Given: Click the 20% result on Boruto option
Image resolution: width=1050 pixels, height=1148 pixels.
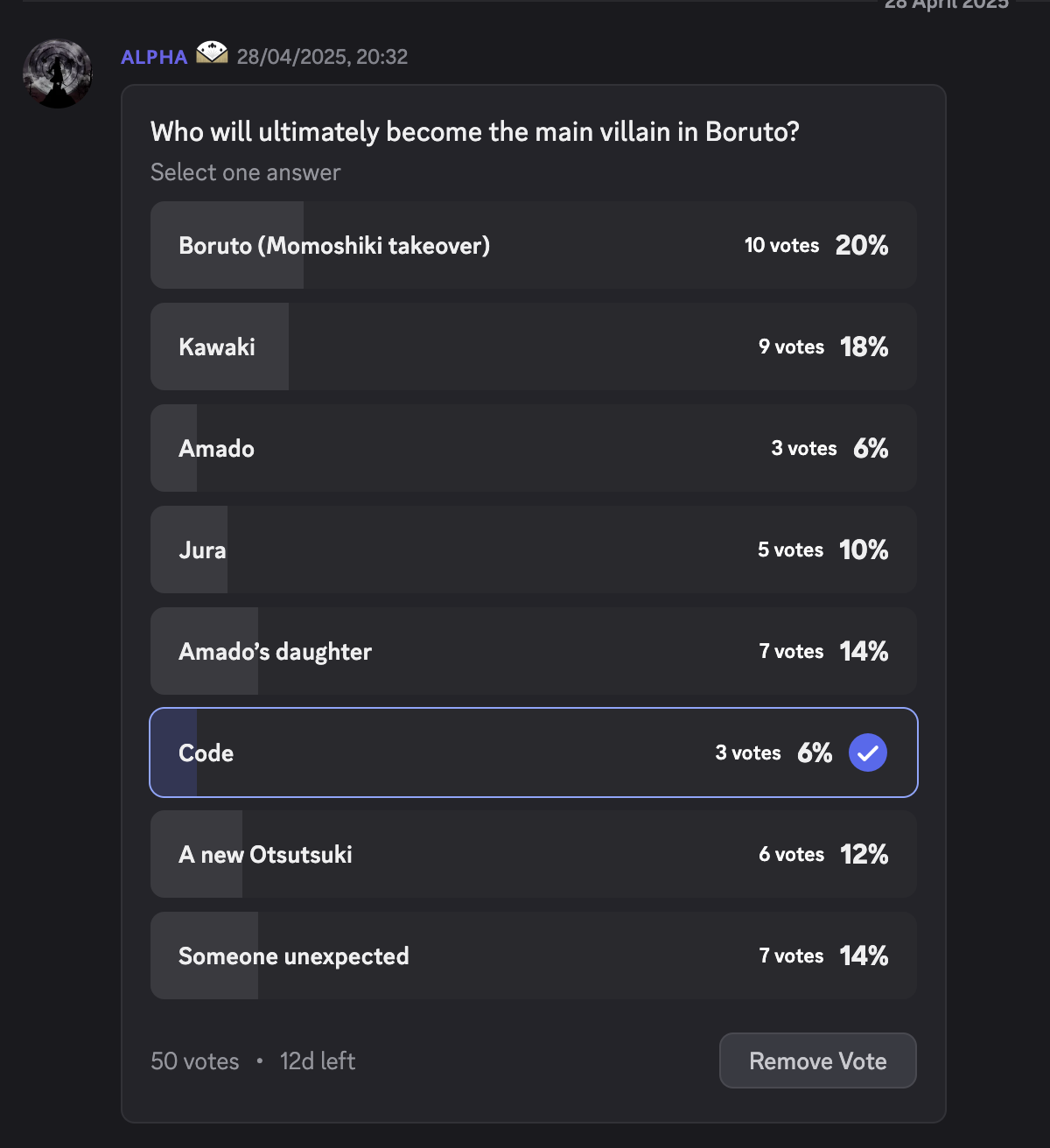Looking at the screenshot, I should click(x=862, y=245).
